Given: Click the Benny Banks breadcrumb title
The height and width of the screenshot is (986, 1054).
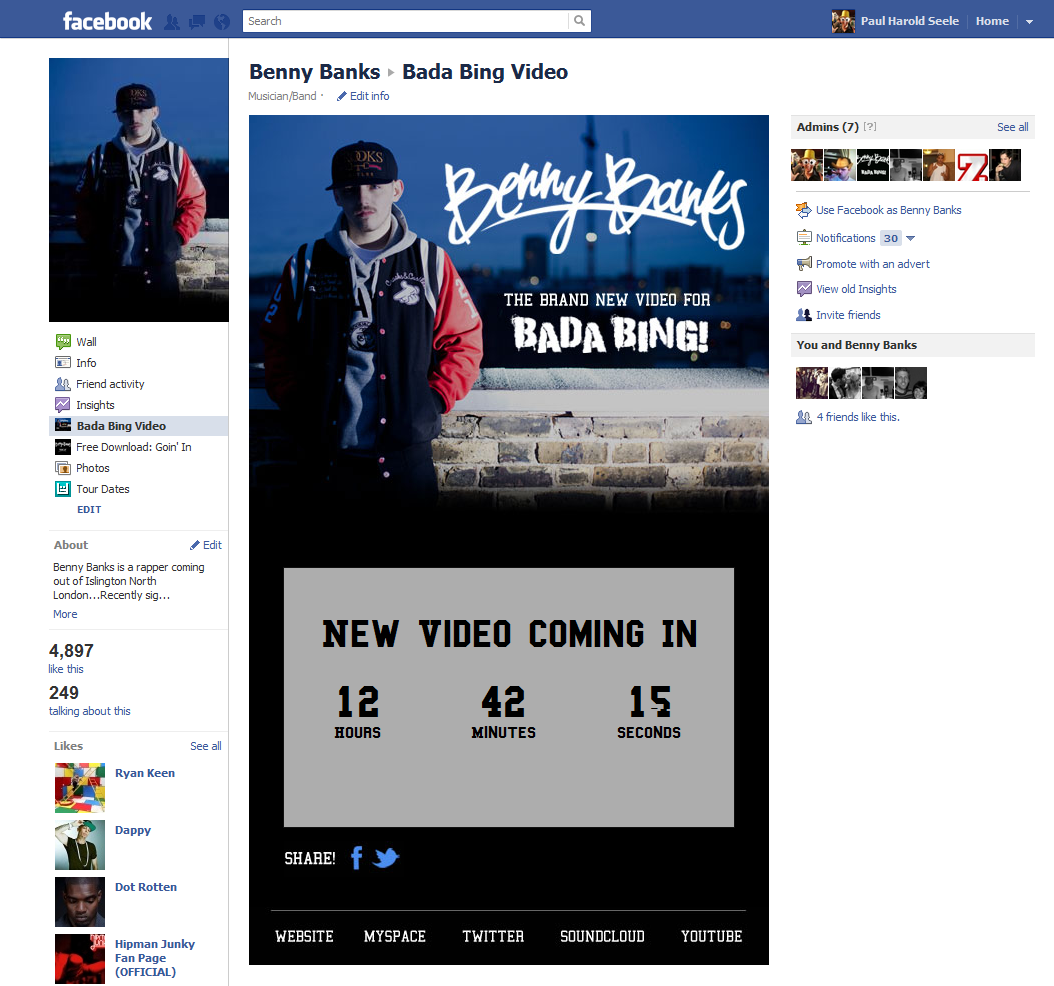Looking at the screenshot, I should point(315,71).
